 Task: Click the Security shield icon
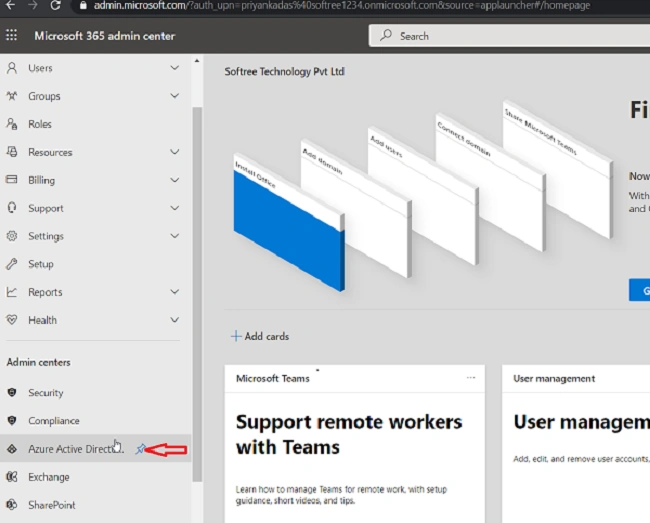12,392
